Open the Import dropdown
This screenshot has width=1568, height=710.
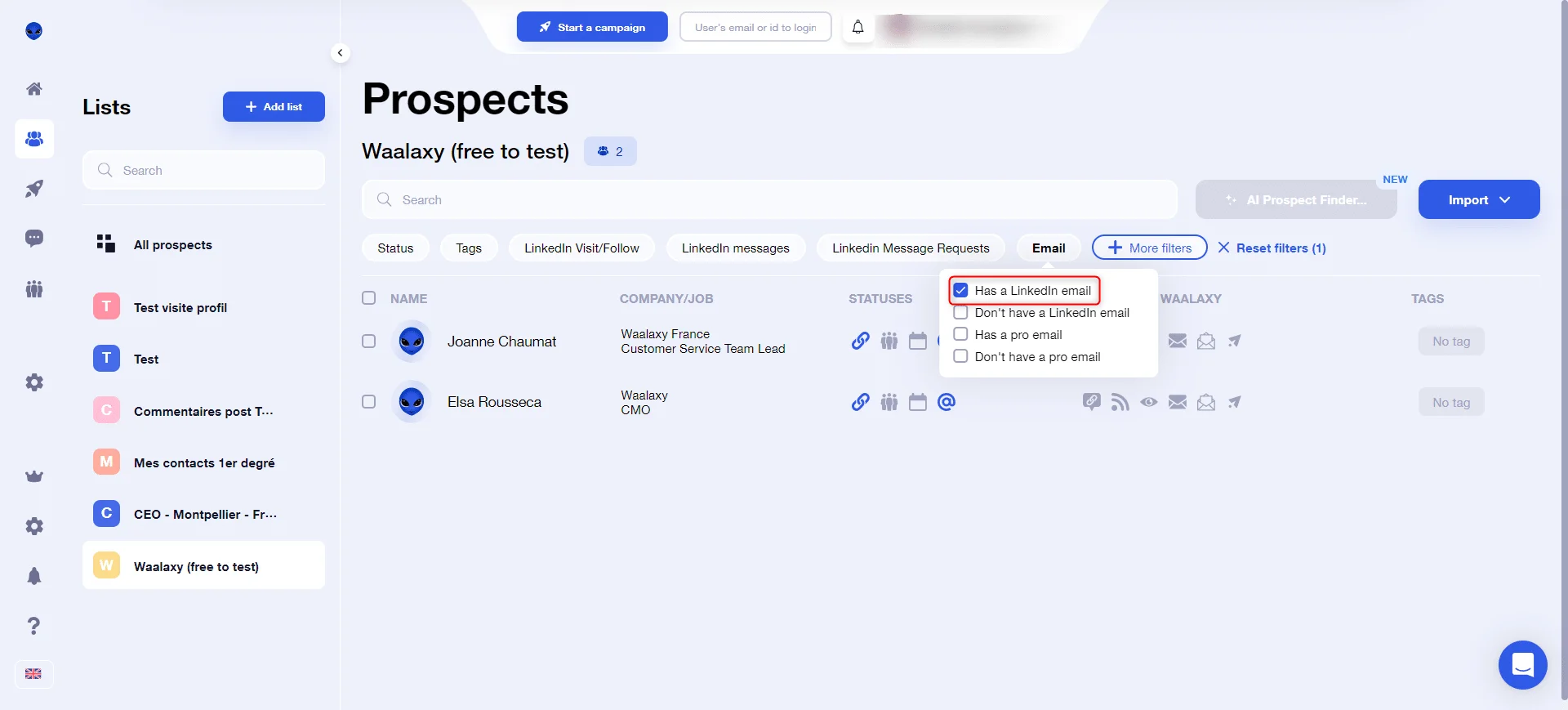(1479, 199)
